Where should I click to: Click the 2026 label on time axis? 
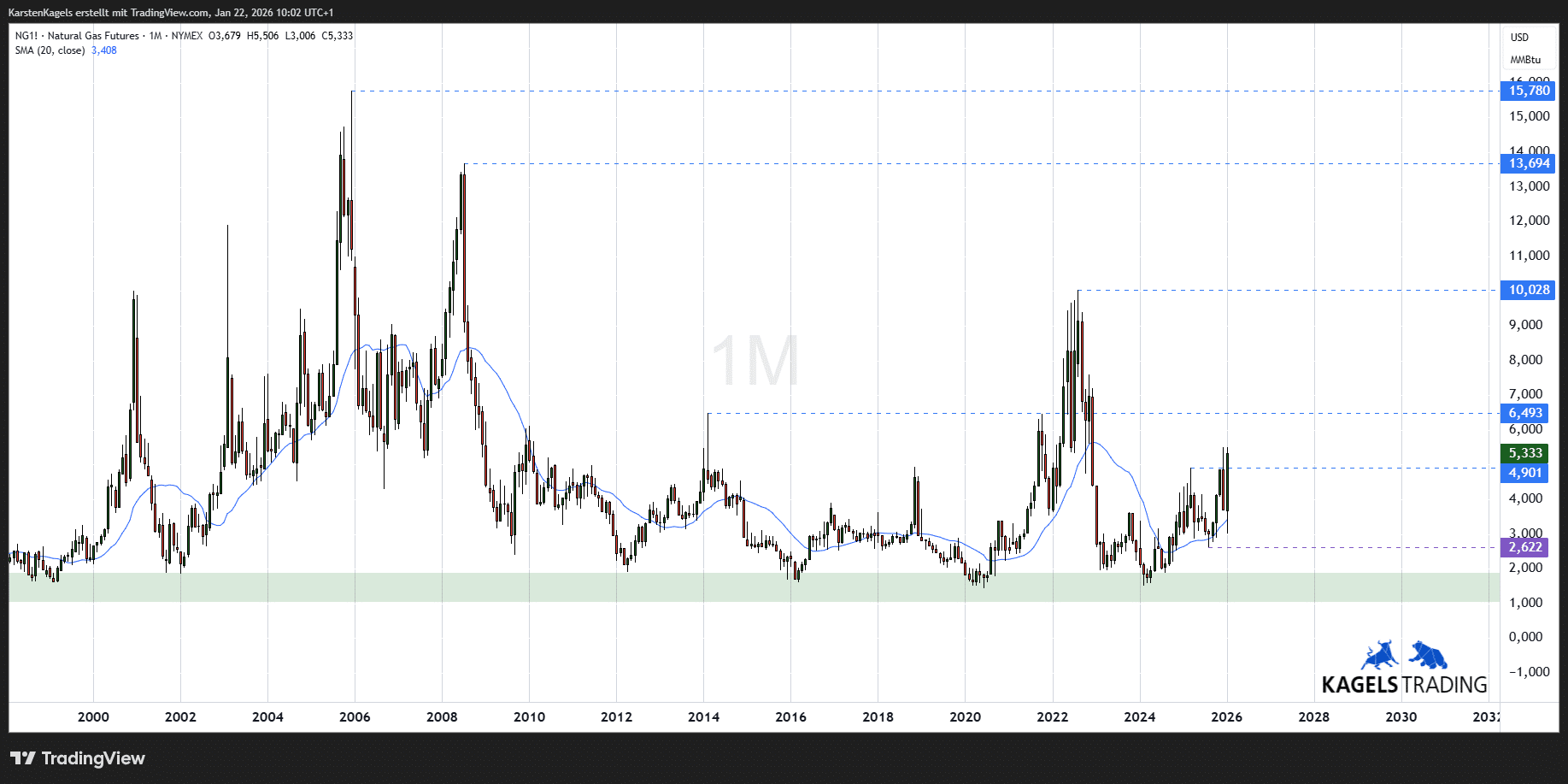1226,716
